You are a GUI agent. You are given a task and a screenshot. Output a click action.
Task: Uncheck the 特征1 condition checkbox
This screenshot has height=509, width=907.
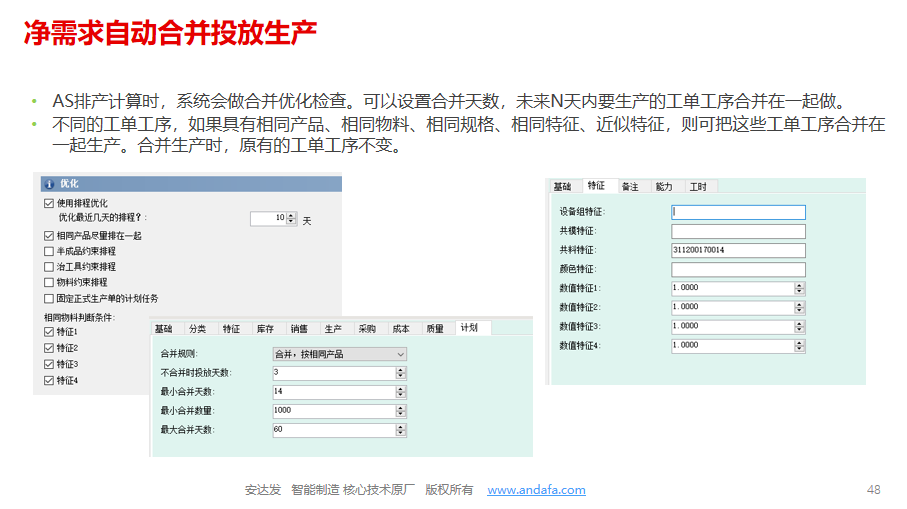coord(49,332)
